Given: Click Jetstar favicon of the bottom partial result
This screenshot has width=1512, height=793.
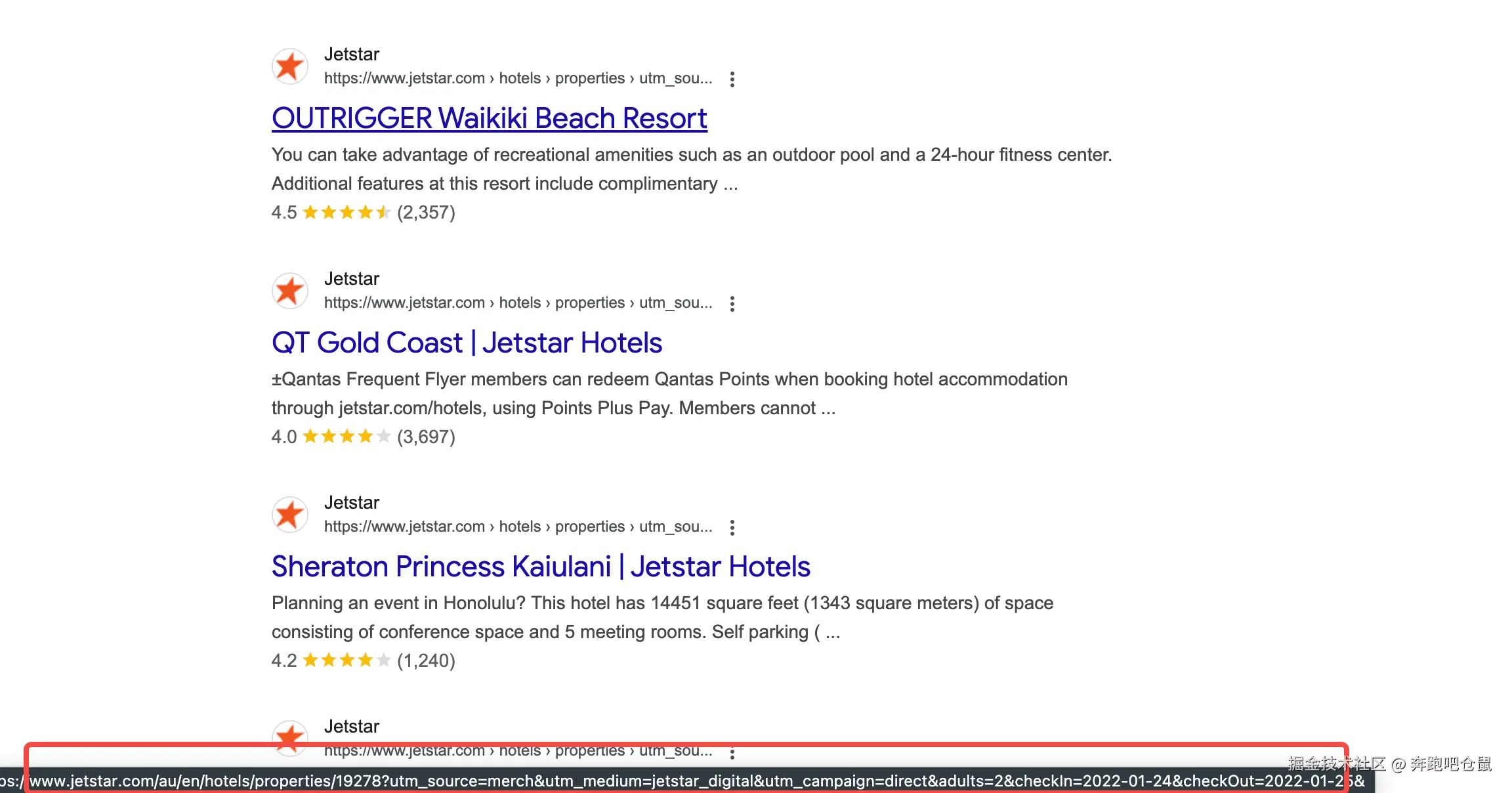Looking at the screenshot, I should click(289, 737).
